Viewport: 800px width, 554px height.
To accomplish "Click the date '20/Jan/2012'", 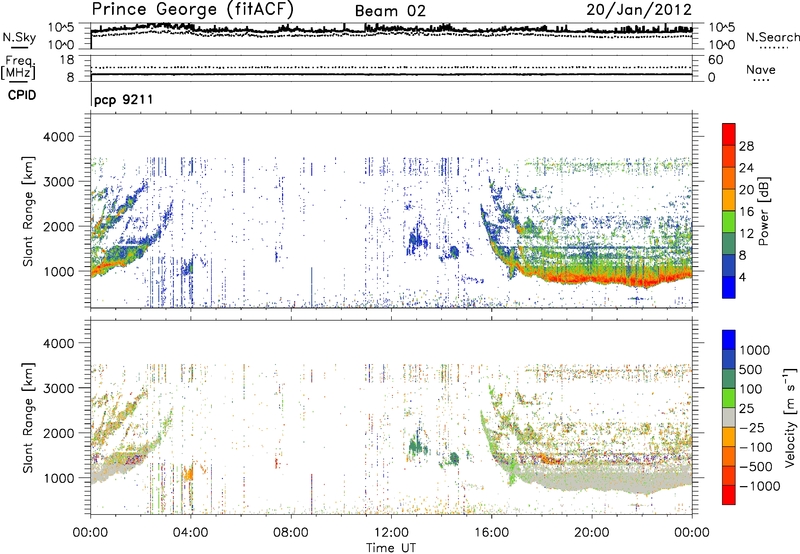I will [x=639, y=10].
